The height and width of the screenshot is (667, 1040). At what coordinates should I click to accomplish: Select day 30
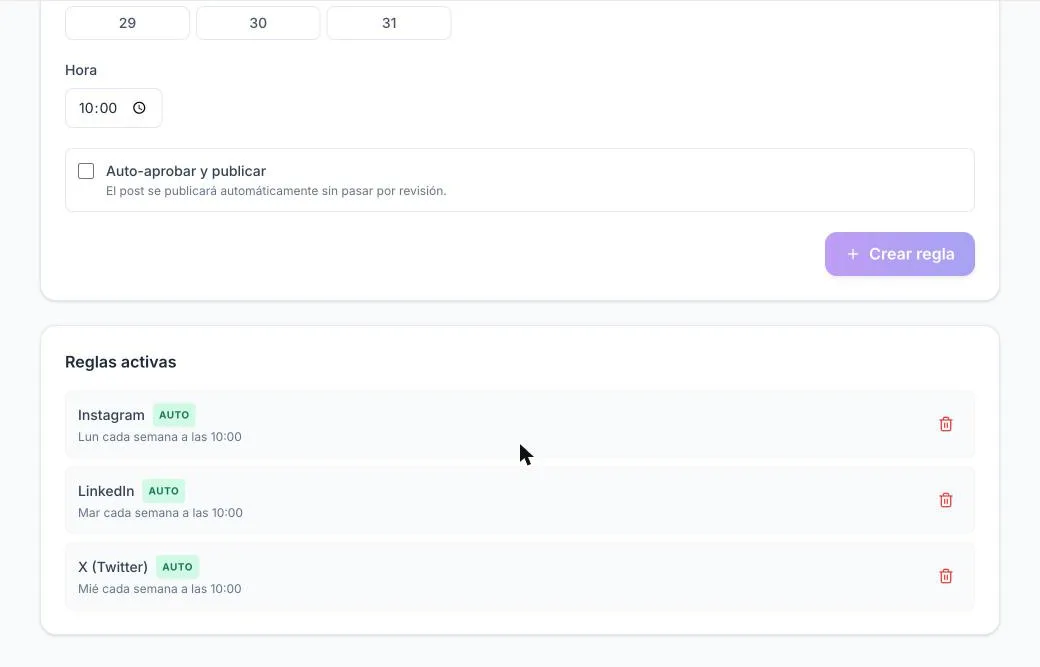click(258, 23)
